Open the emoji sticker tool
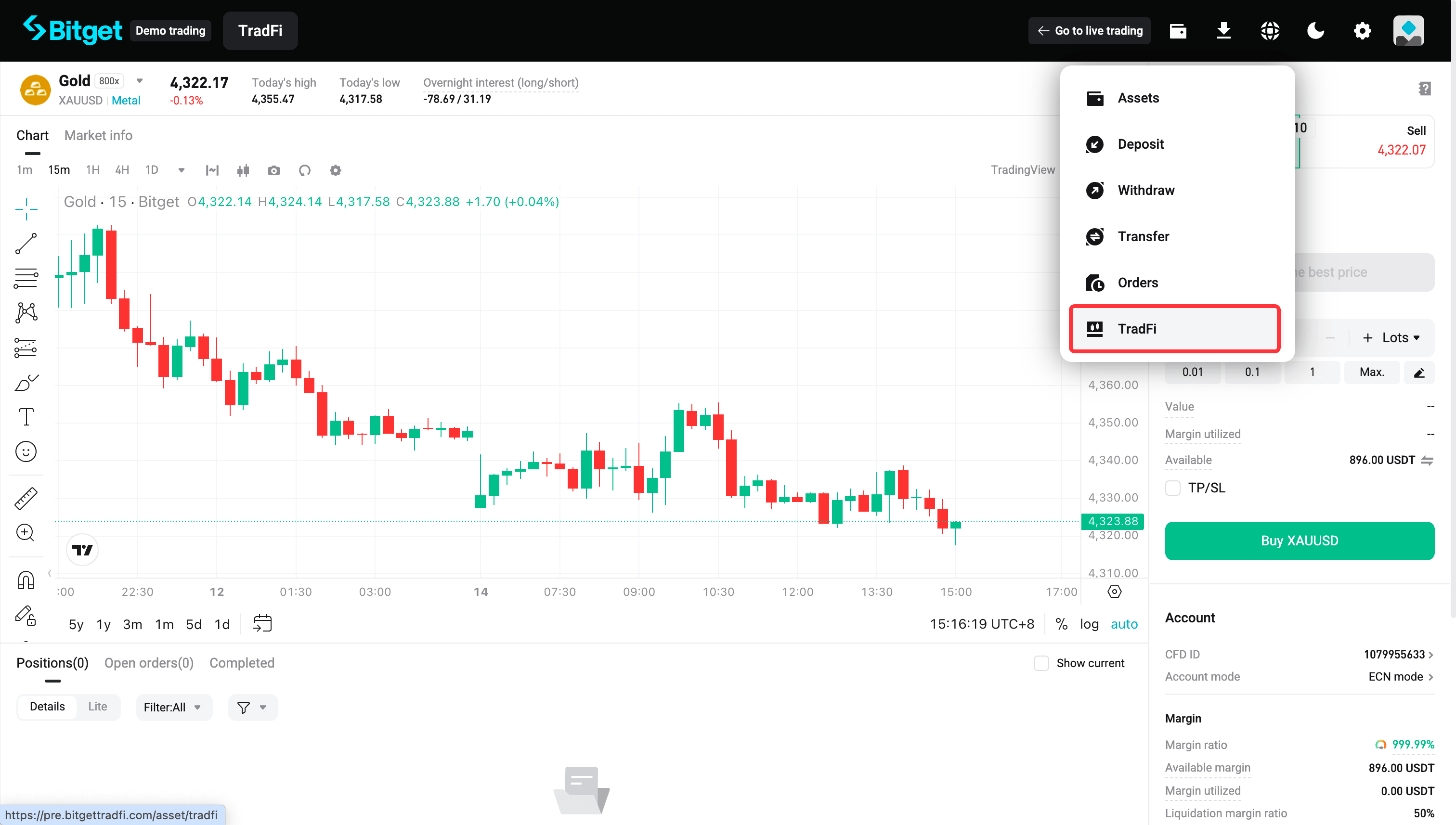This screenshot has width=1456, height=825. tap(26, 451)
